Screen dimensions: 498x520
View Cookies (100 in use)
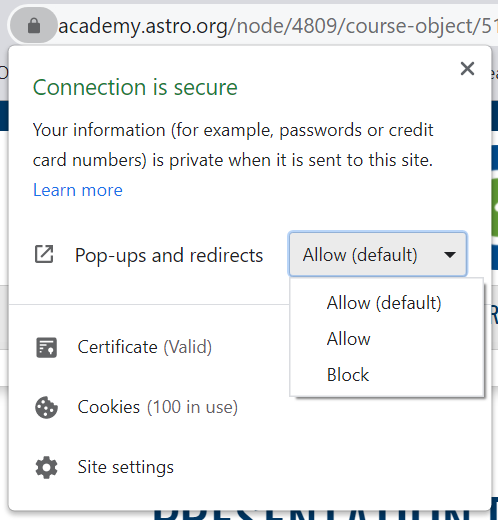point(158,407)
